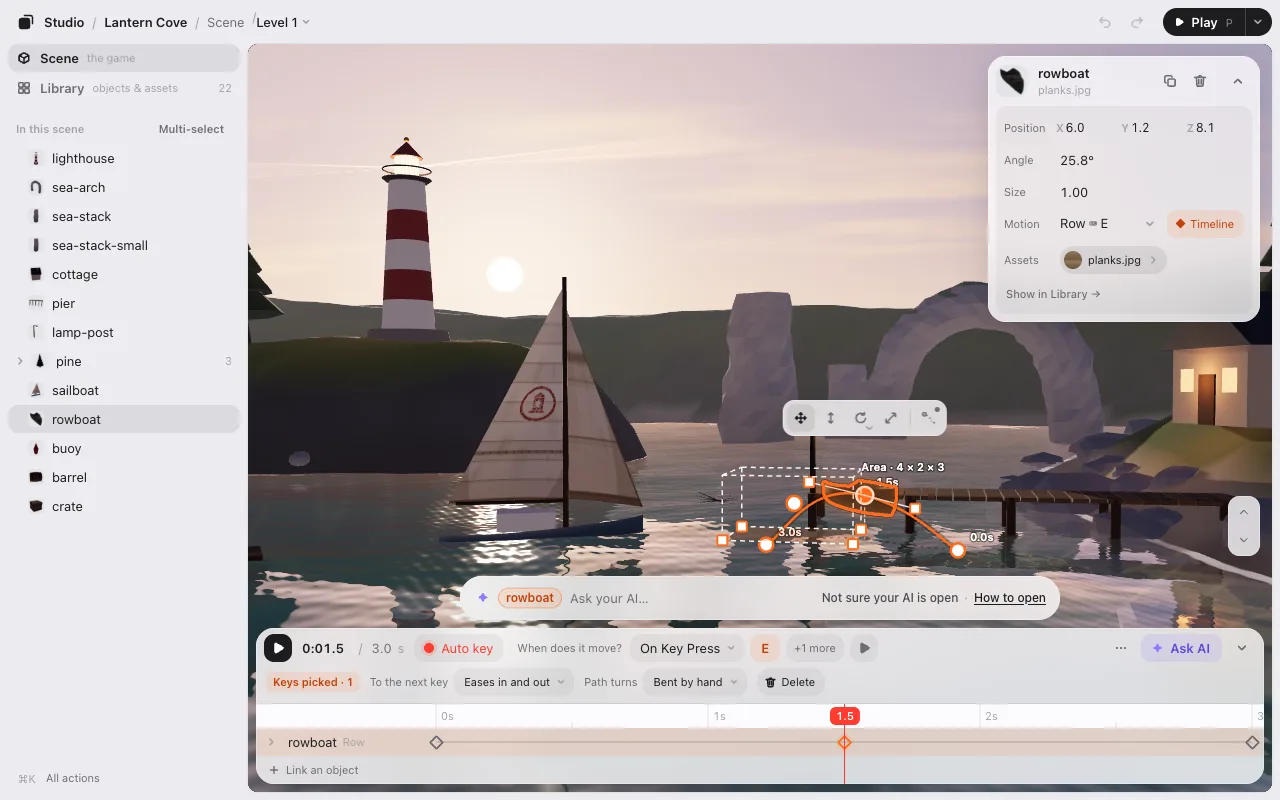Select the motion path tool
The width and height of the screenshot is (1280, 800).
point(928,418)
